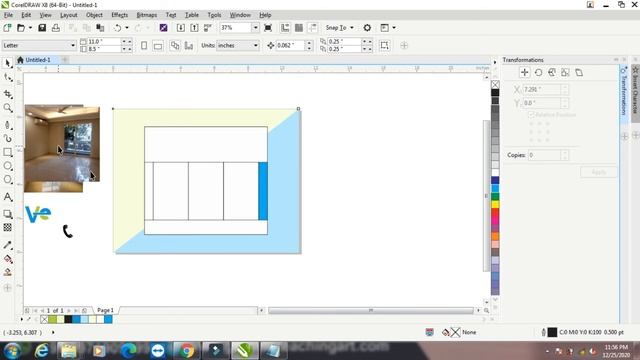Pick the red swatch in palette
Viewport: 640px width, 360px height.
coord(495,212)
